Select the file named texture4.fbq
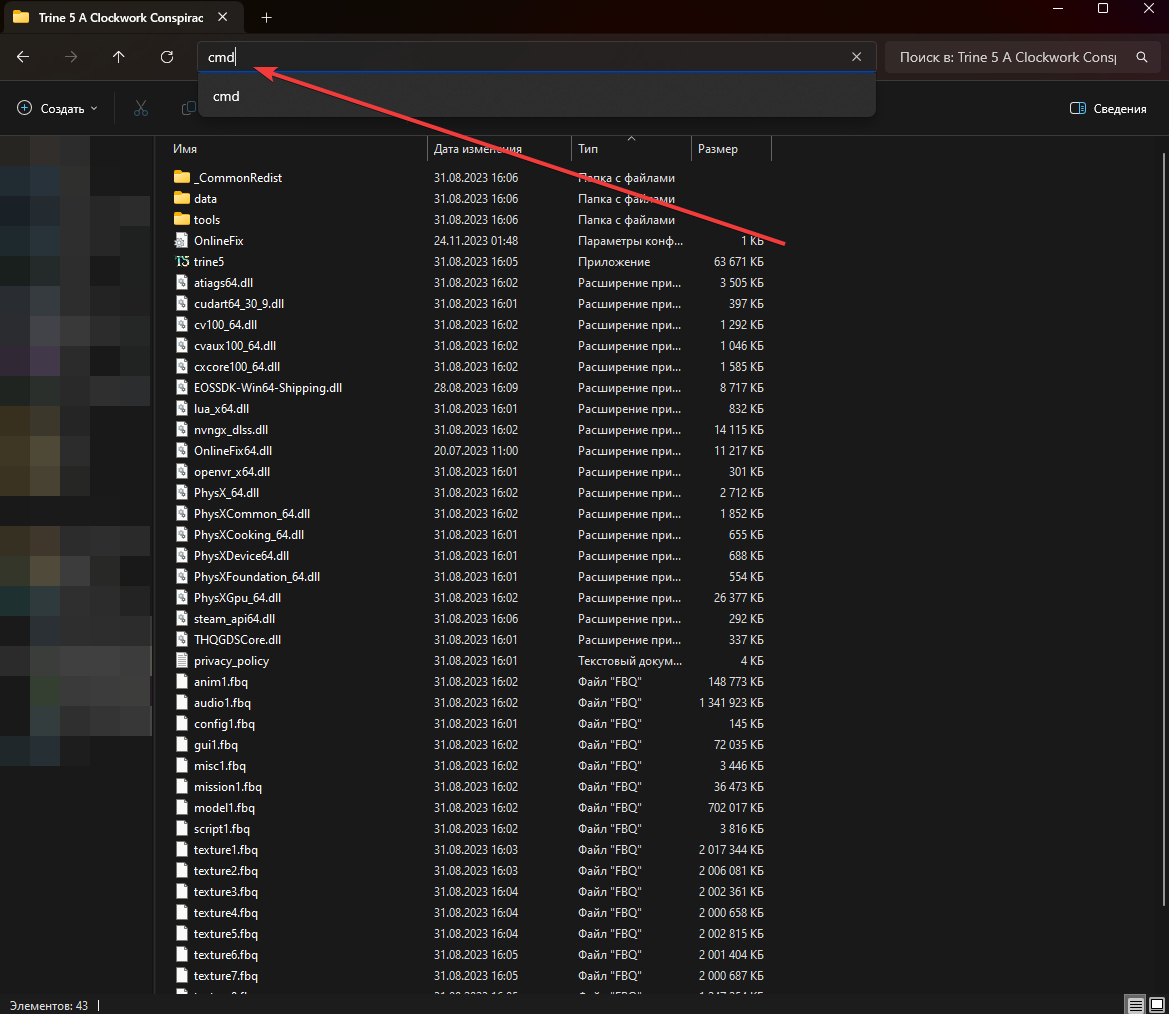Image resolution: width=1169 pixels, height=1014 pixels. [x=226, y=913]
